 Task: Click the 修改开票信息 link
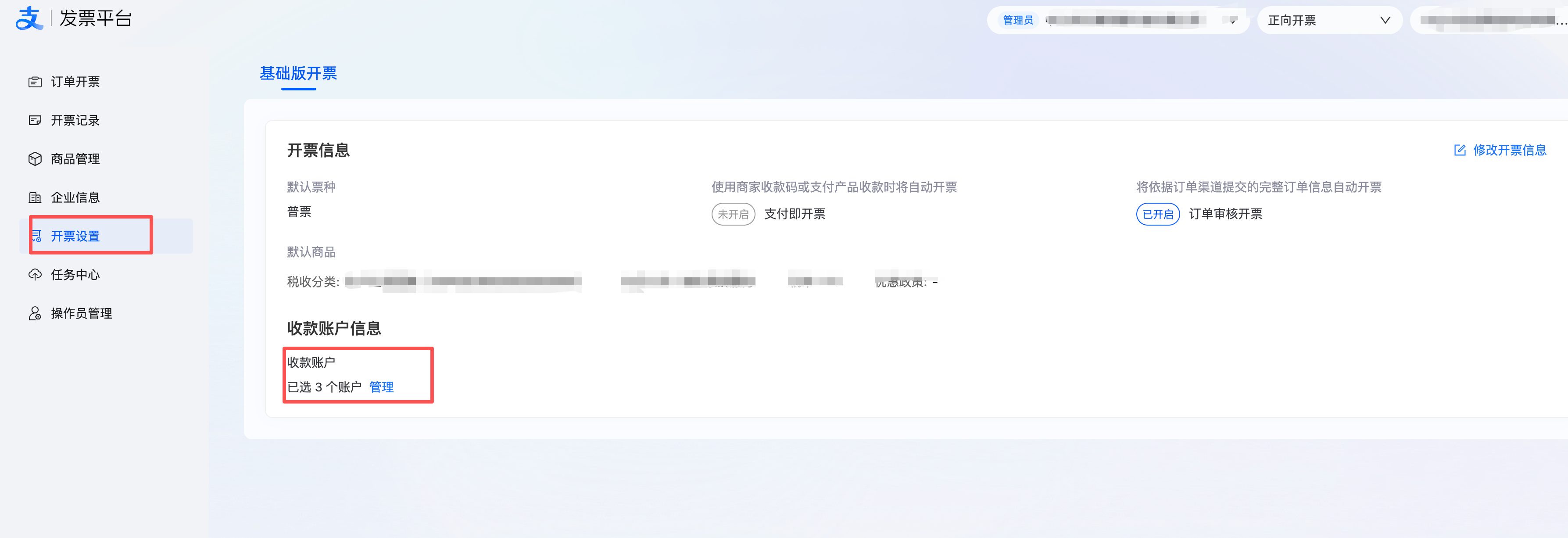(x=1509, y=150)
